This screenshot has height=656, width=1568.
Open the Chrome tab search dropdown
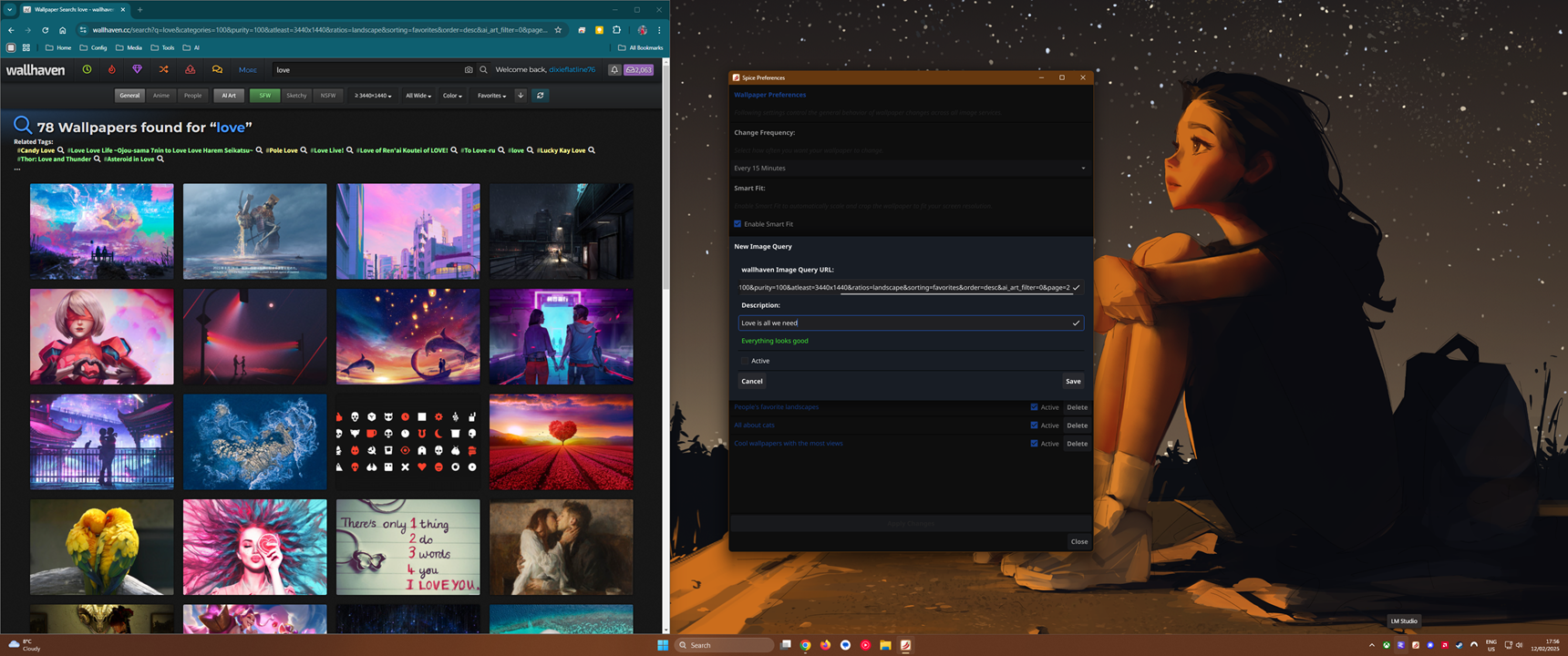click(10, 9)
